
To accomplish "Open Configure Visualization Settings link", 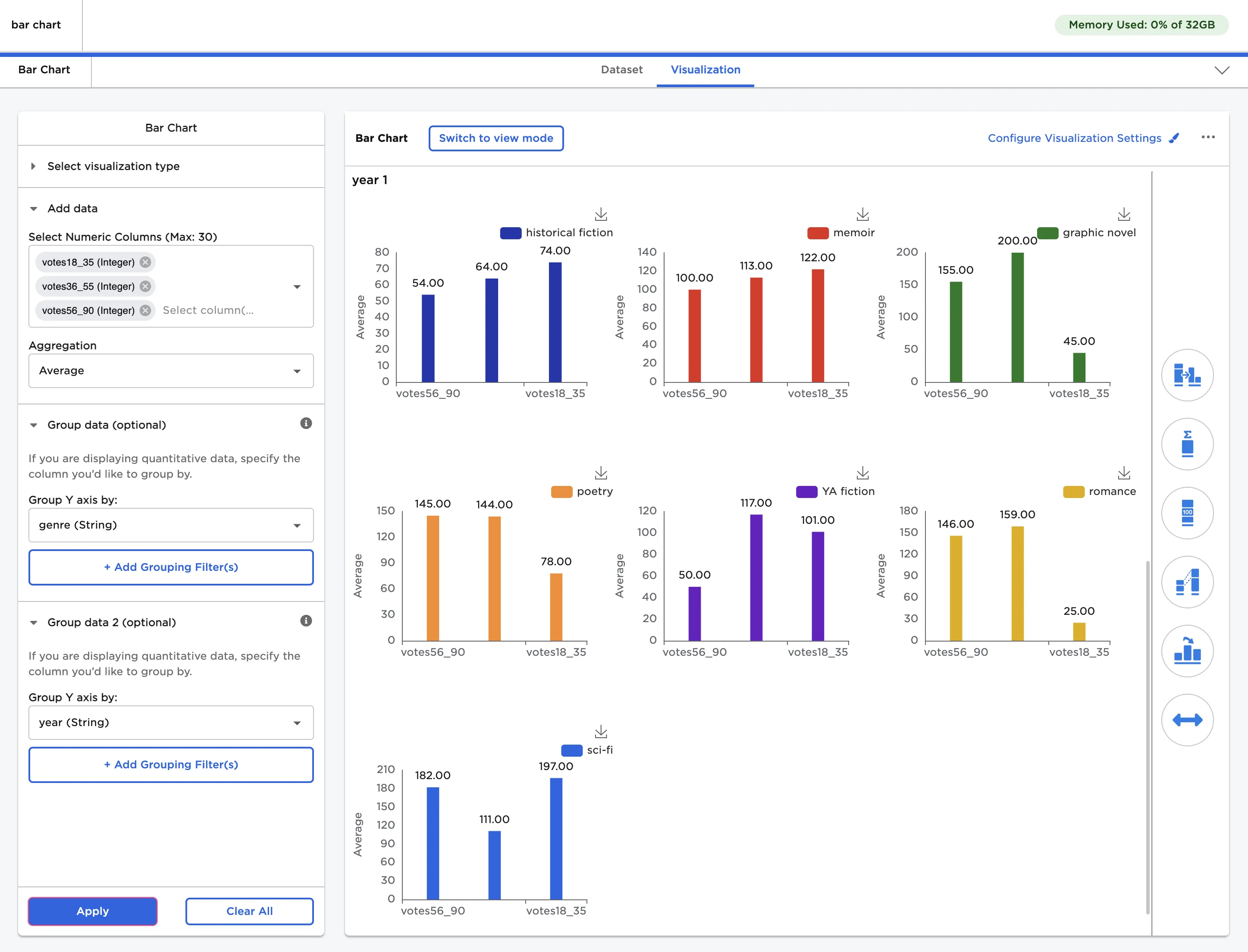I will [1074, 138].
